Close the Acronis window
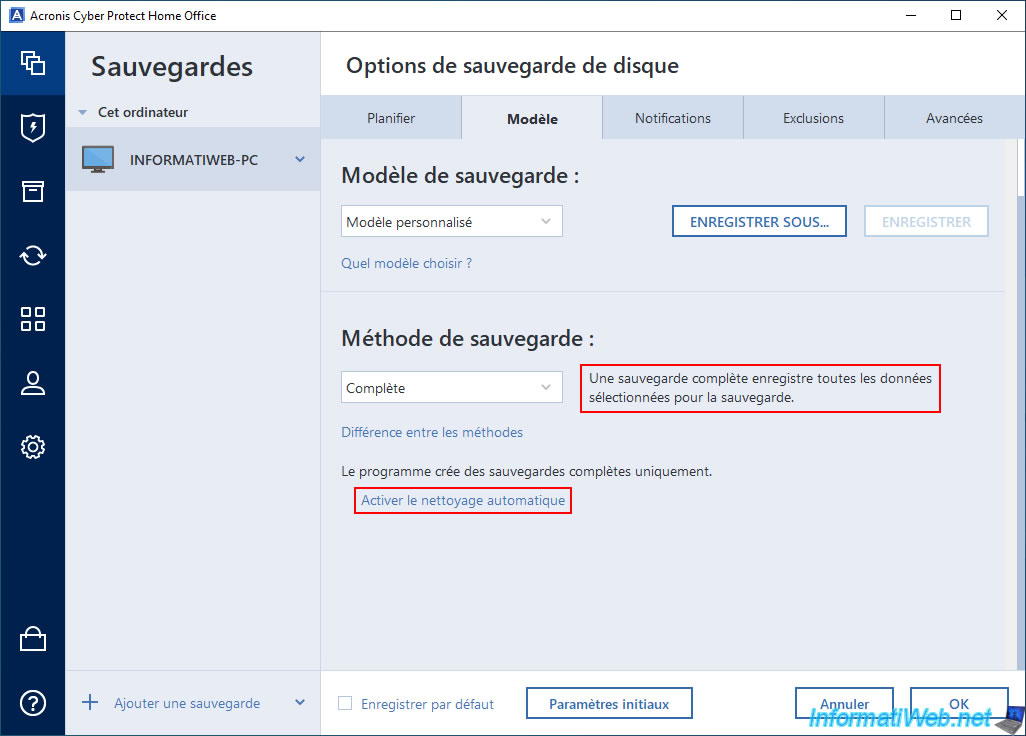 click(x=1002, y=15)
